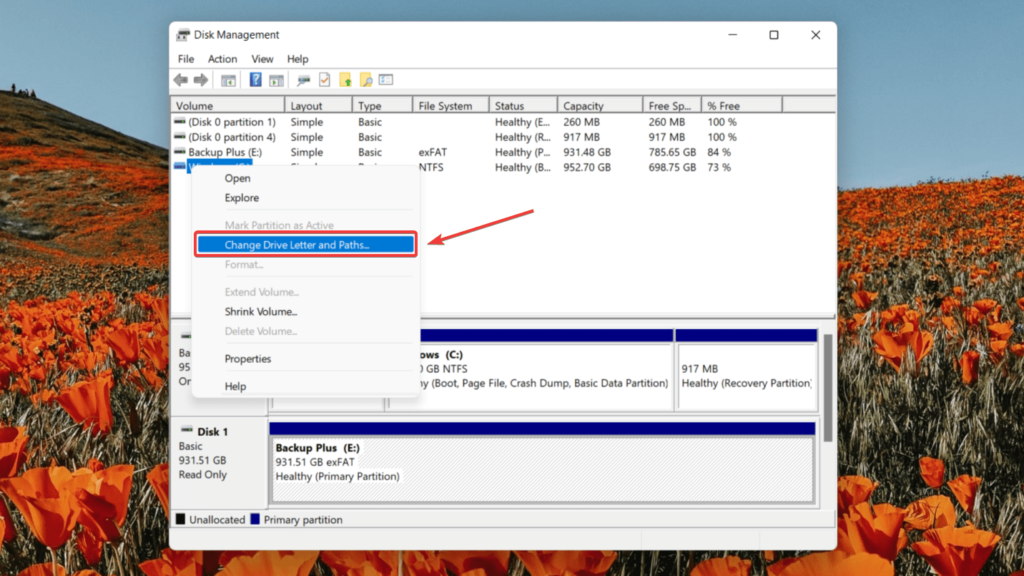Click the magnifier toolbar icon

click(303, 80)
